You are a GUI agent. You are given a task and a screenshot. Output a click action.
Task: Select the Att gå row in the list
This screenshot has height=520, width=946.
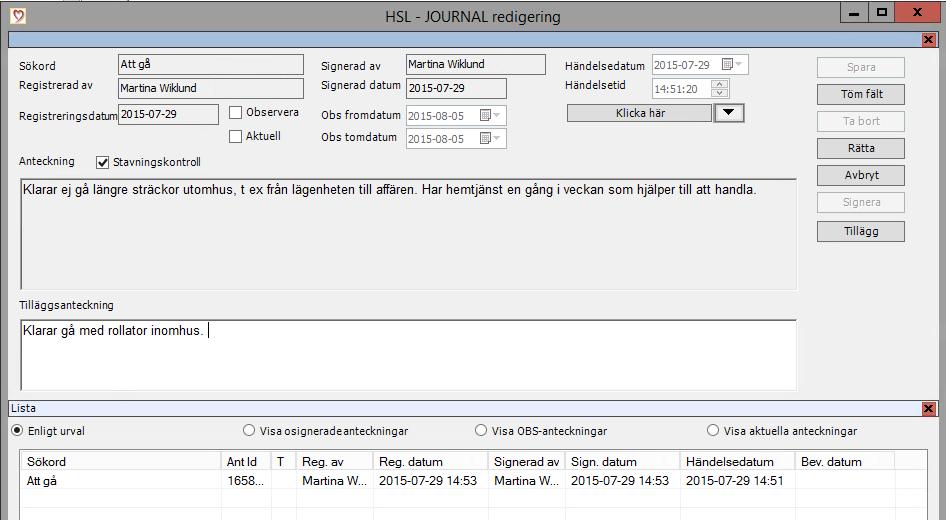tap(474, 481)
